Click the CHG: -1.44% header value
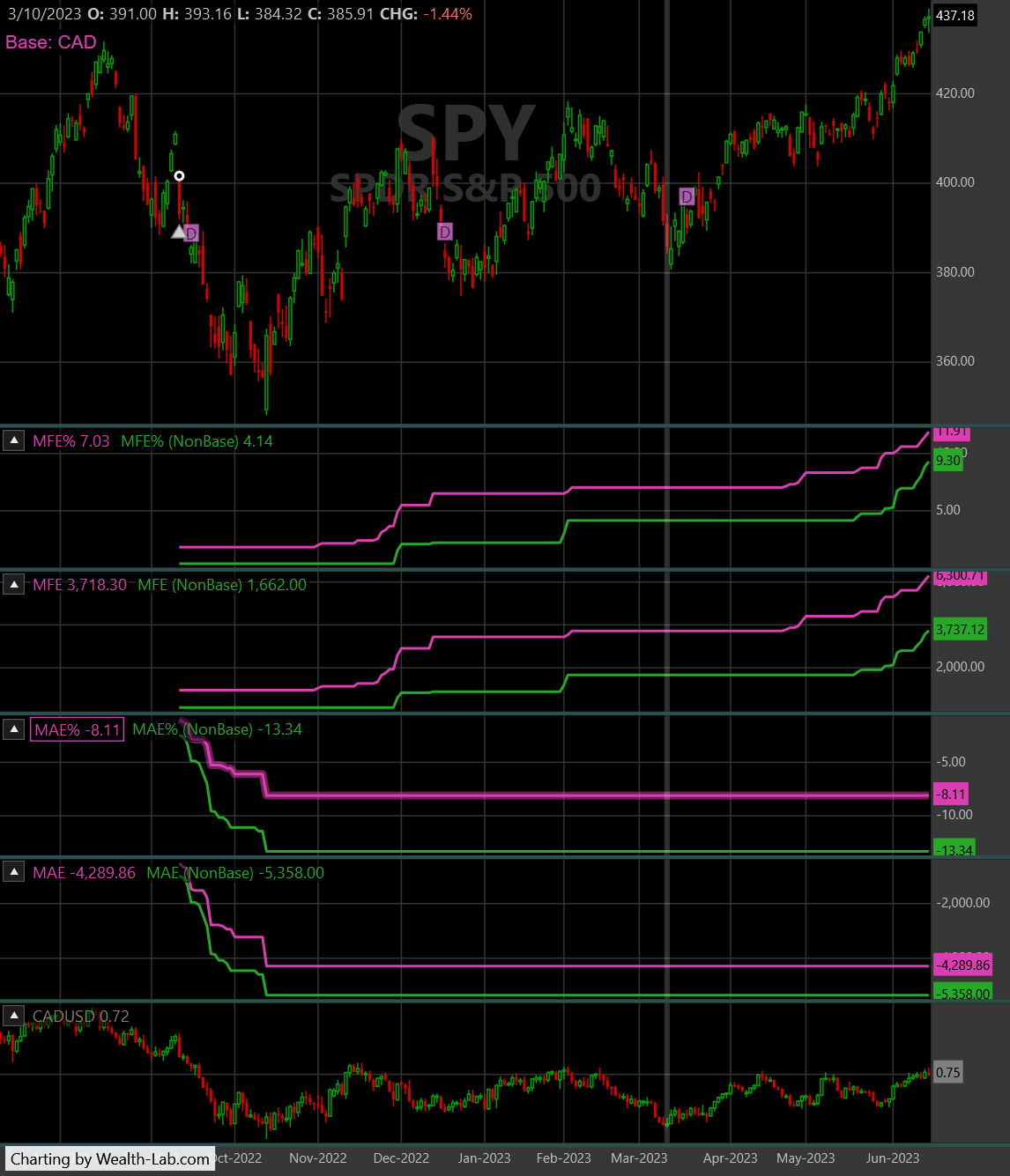 pos(426,14)
